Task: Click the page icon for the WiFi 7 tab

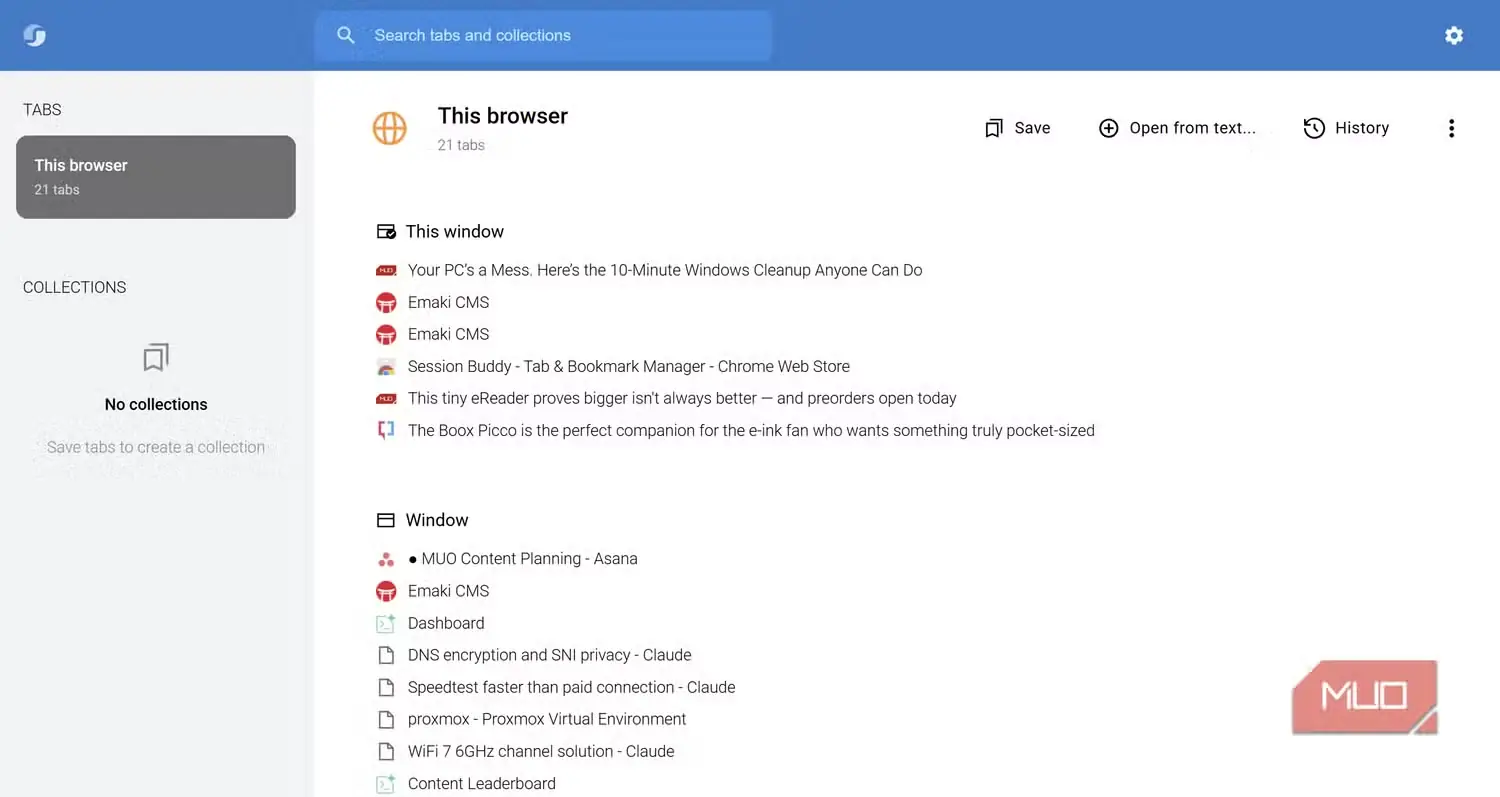Action: (386, 751)
